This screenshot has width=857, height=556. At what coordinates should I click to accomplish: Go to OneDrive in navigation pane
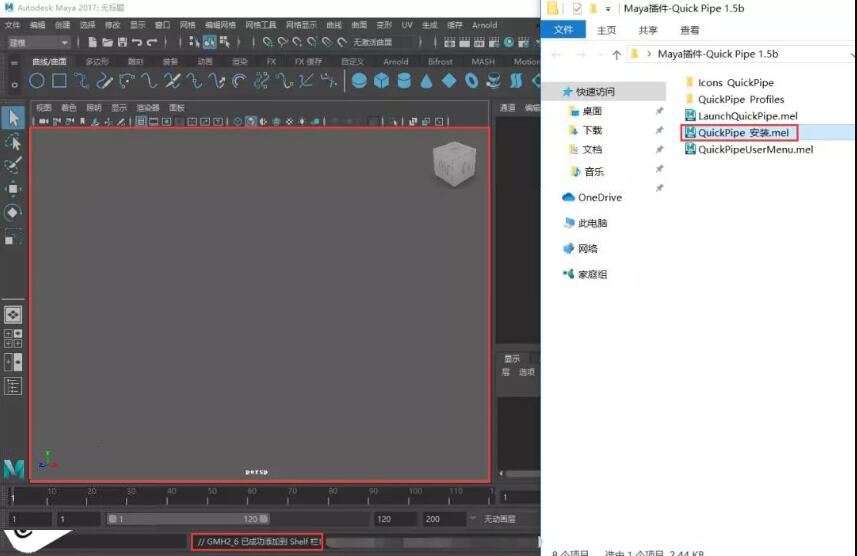[x=592, y=197]
